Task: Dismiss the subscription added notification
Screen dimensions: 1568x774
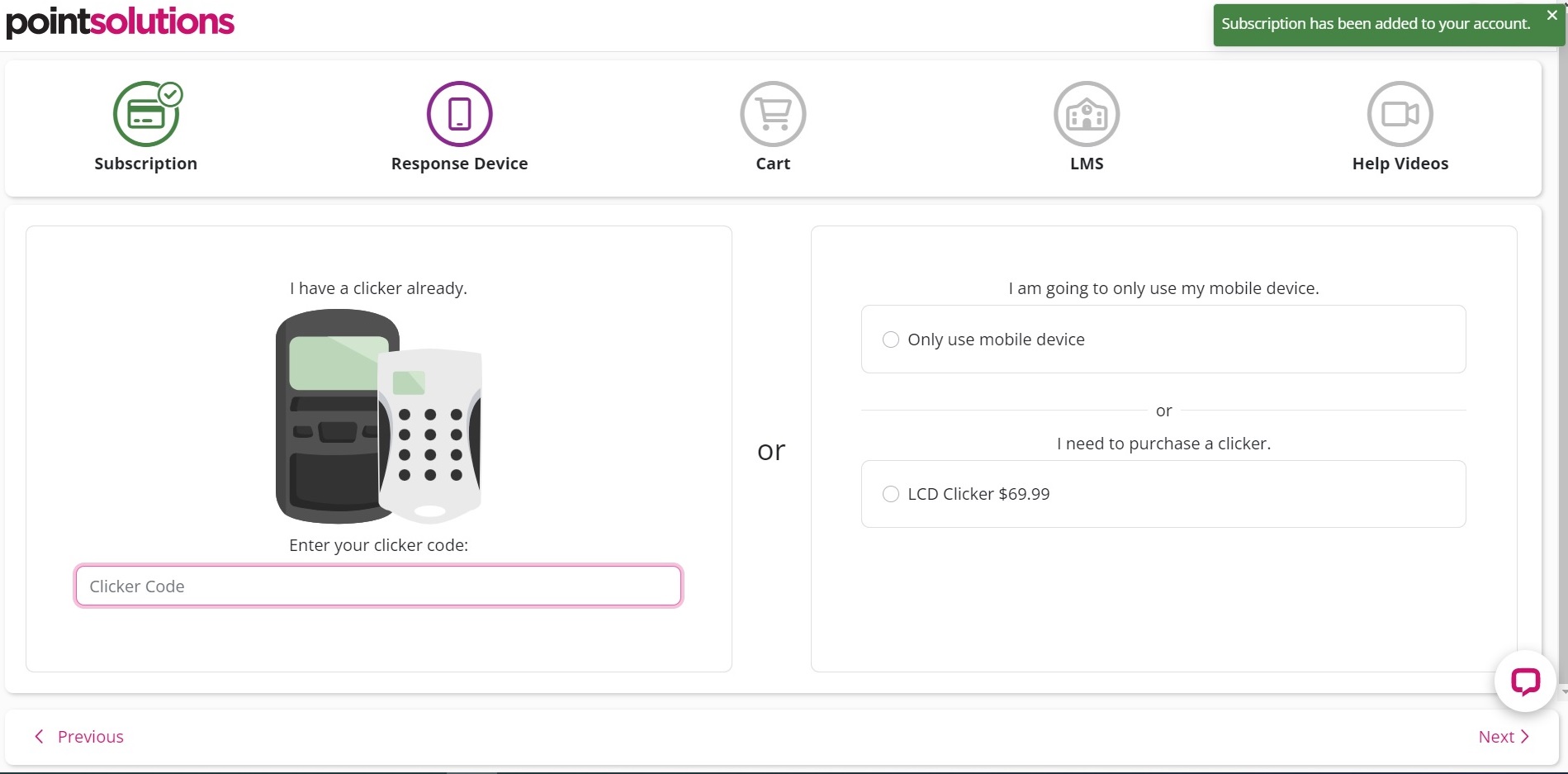Action: coord(1551,15)
